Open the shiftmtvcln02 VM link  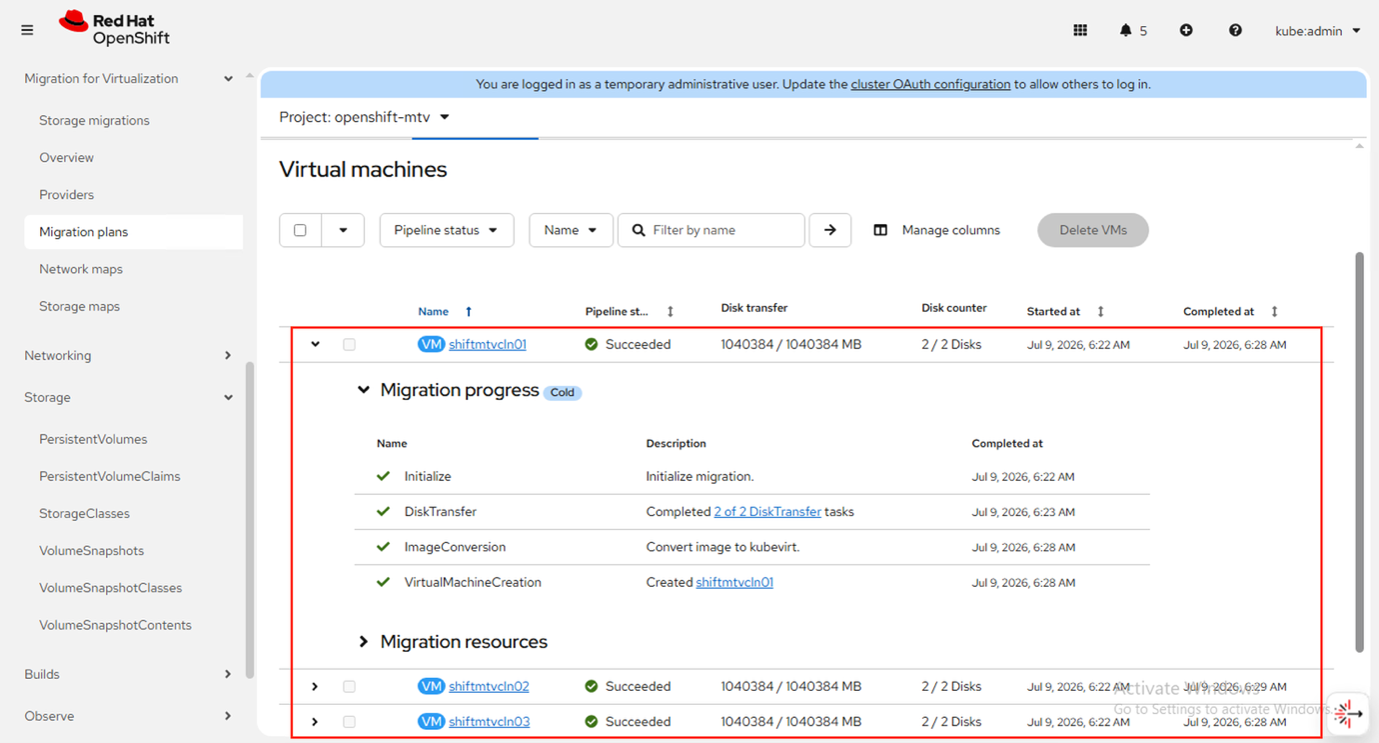[x=489, y=686]
